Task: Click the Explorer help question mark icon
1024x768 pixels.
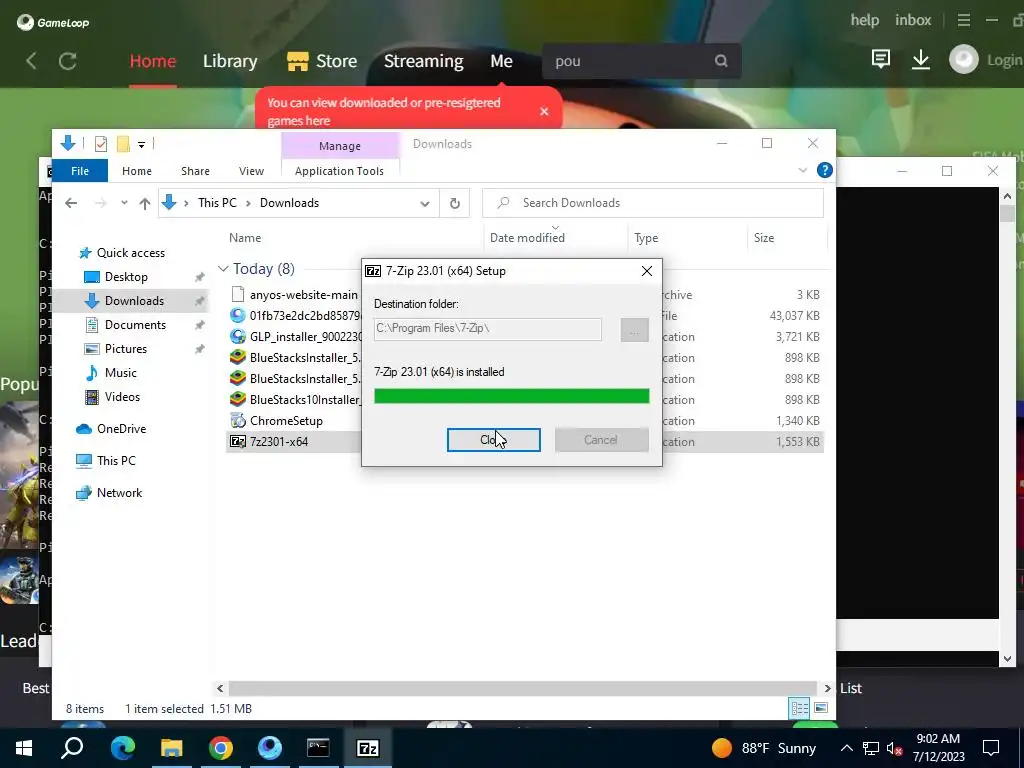Action: [x=825, y=170]
